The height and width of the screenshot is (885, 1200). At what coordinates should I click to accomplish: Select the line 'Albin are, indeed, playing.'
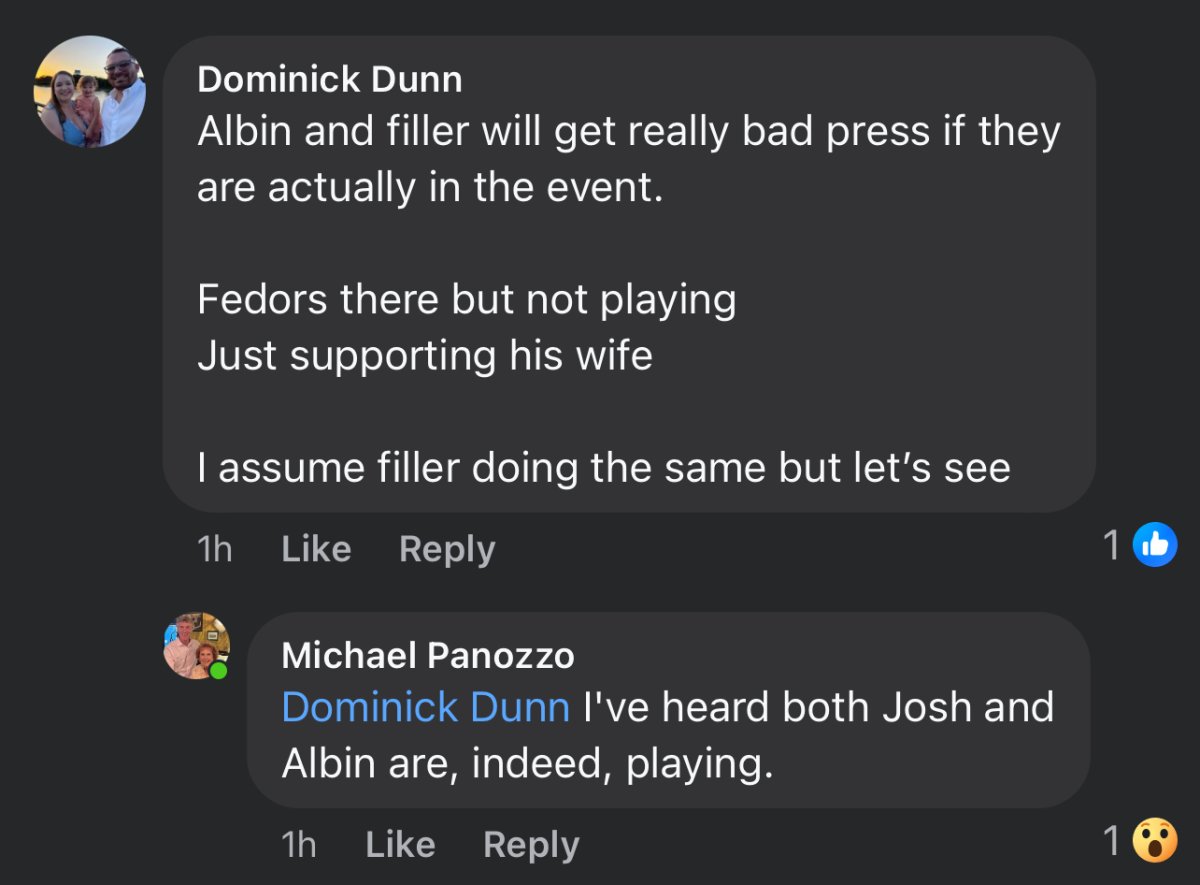(x=528, y=764)
